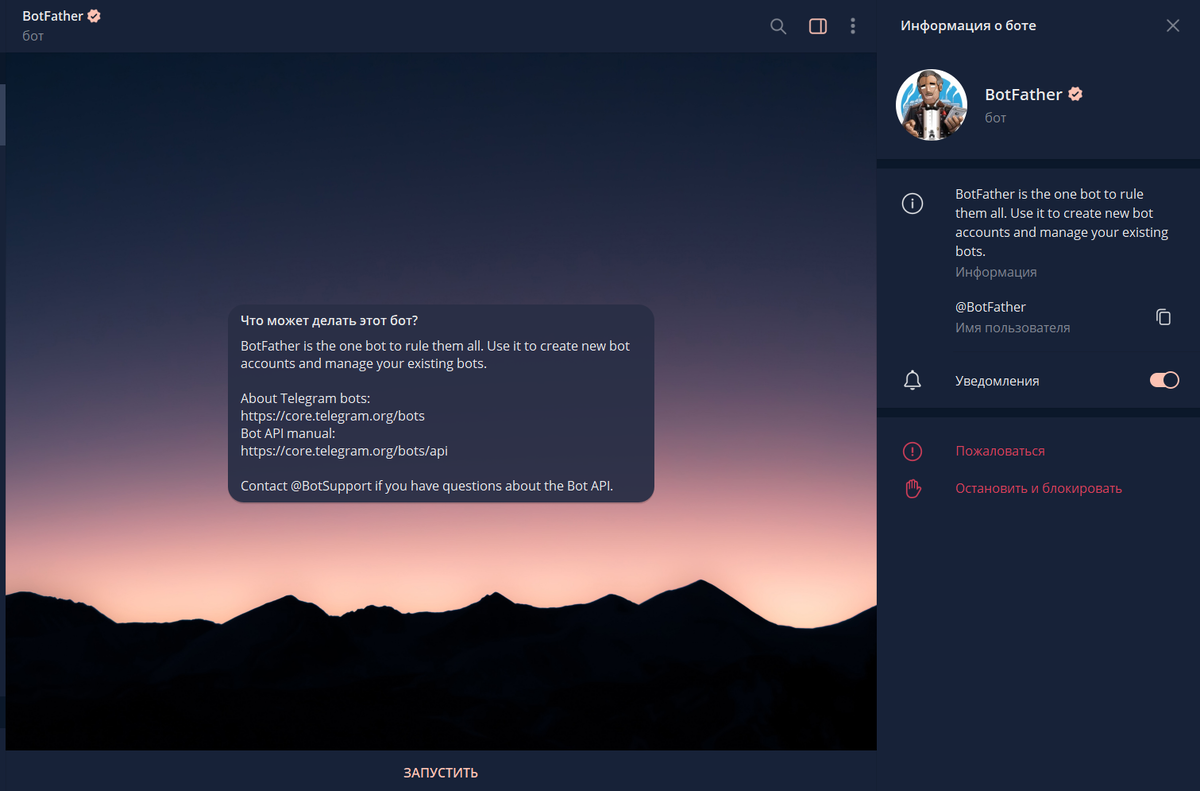Click the Информация caption under the description
The width and height of the screenshot is (1200, 791).
click(996, 272)
